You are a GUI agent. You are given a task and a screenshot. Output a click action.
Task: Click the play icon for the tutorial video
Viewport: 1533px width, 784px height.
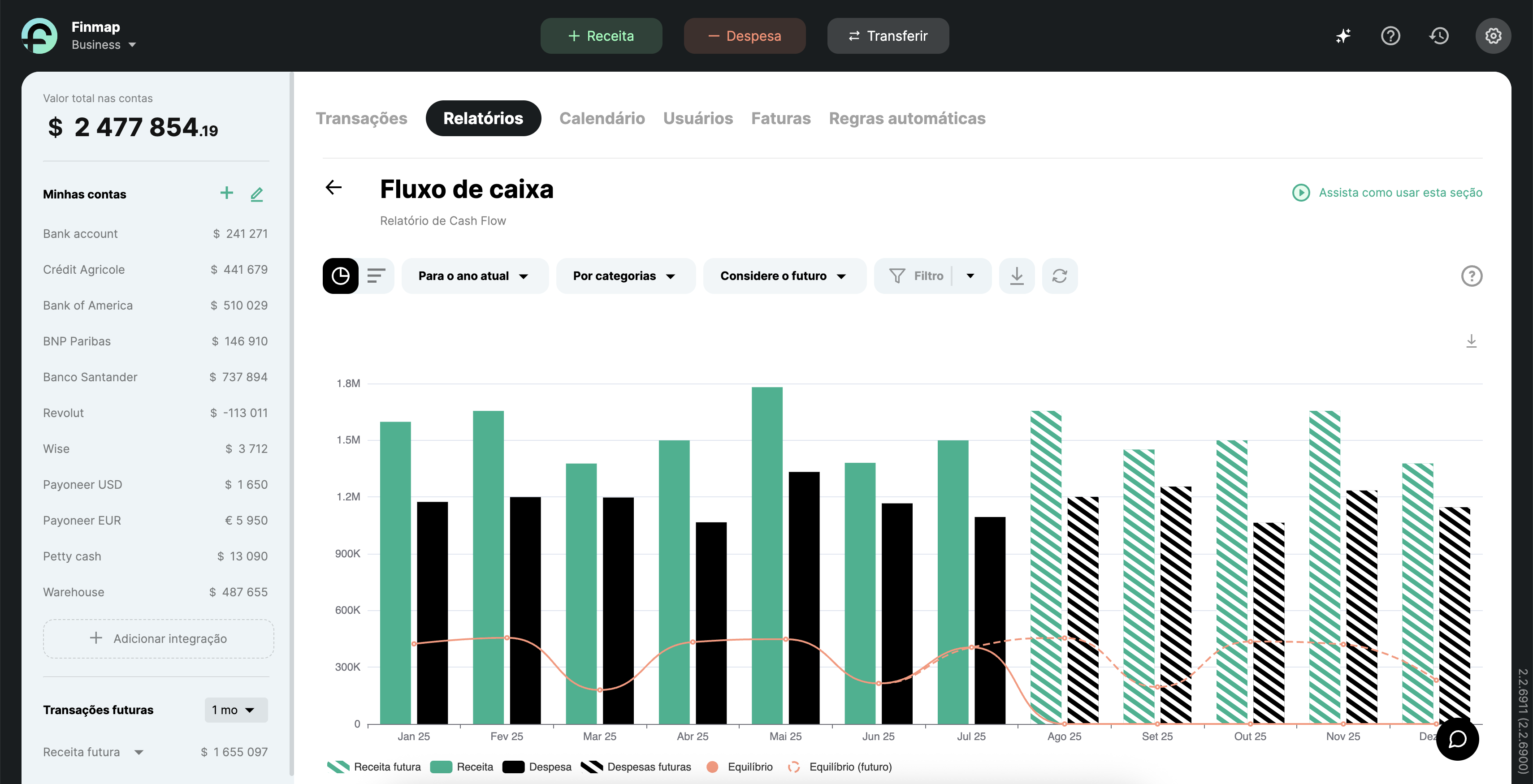click(1301, 192)
